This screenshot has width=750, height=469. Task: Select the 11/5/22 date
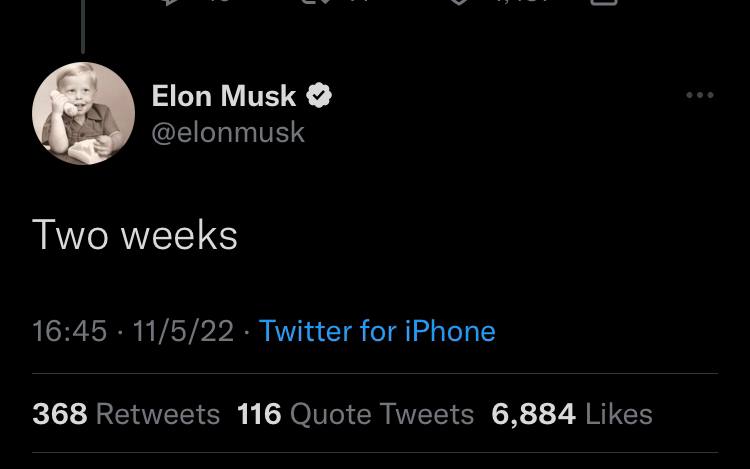[183, 331]
